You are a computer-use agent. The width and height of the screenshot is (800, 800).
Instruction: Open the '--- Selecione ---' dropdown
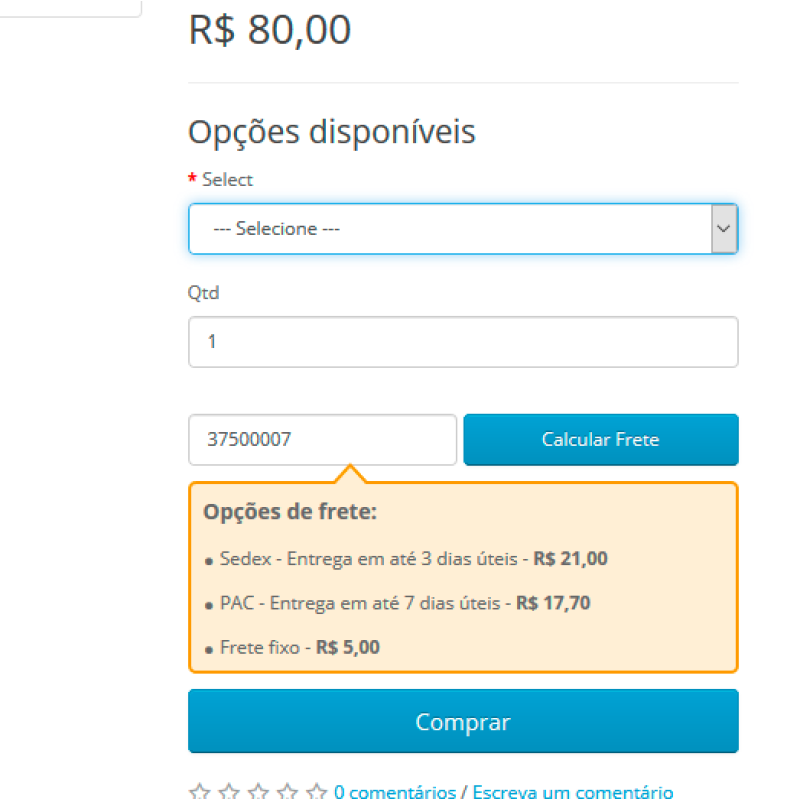tap(450, 229)
